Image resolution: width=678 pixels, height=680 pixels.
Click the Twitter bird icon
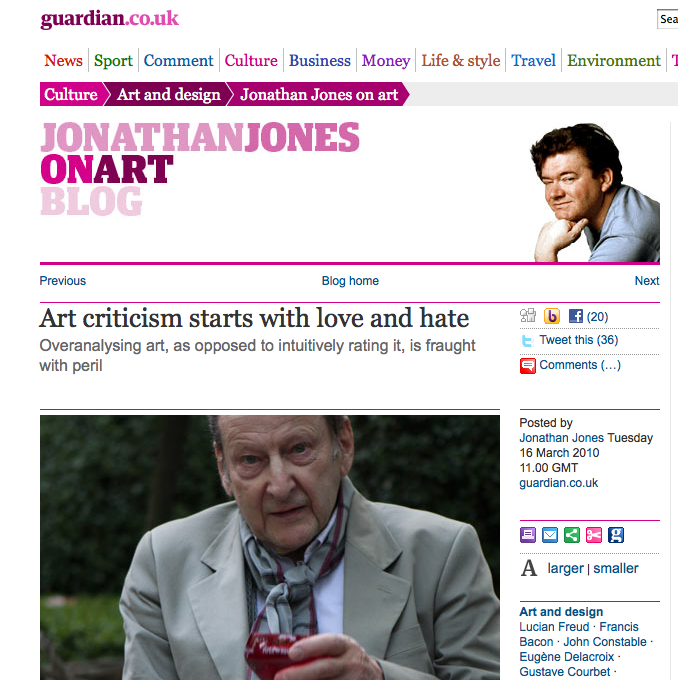[x=527, y=341]
